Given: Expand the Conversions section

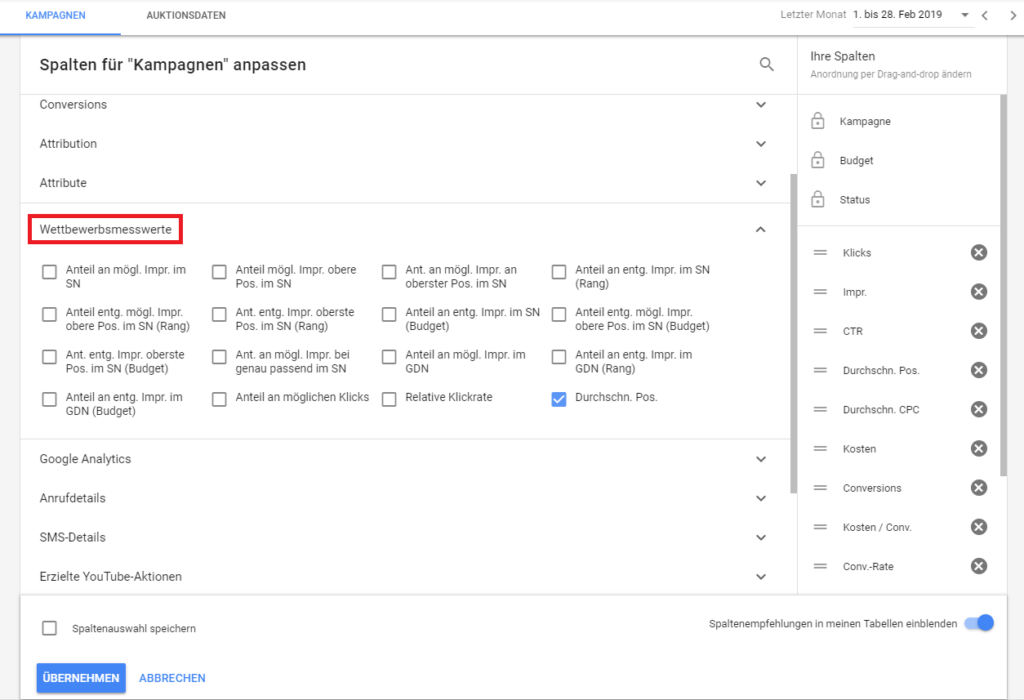Looking at the screenshot, I should pos(761,104).
